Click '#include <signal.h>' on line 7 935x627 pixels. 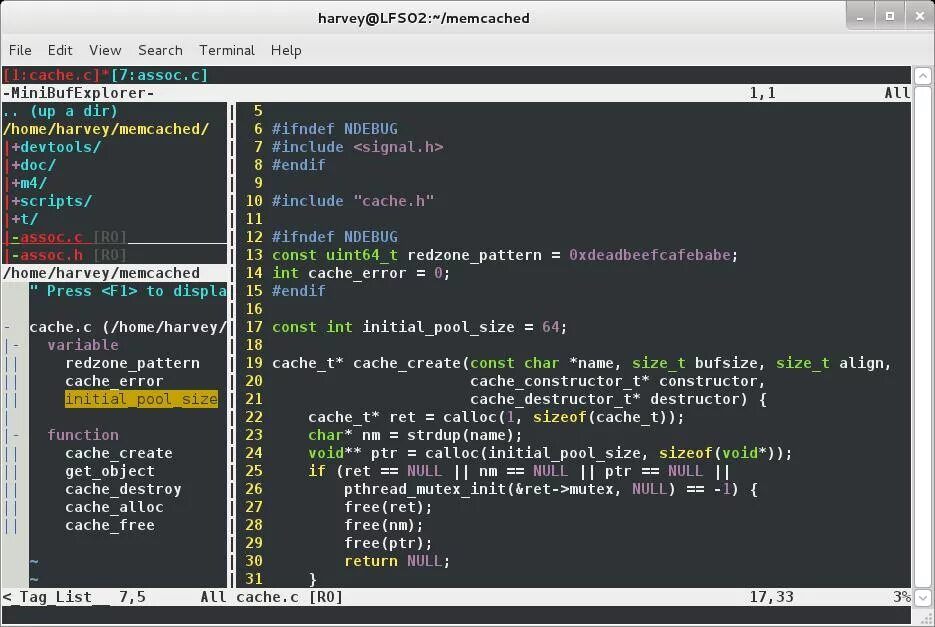coord(358,147)
